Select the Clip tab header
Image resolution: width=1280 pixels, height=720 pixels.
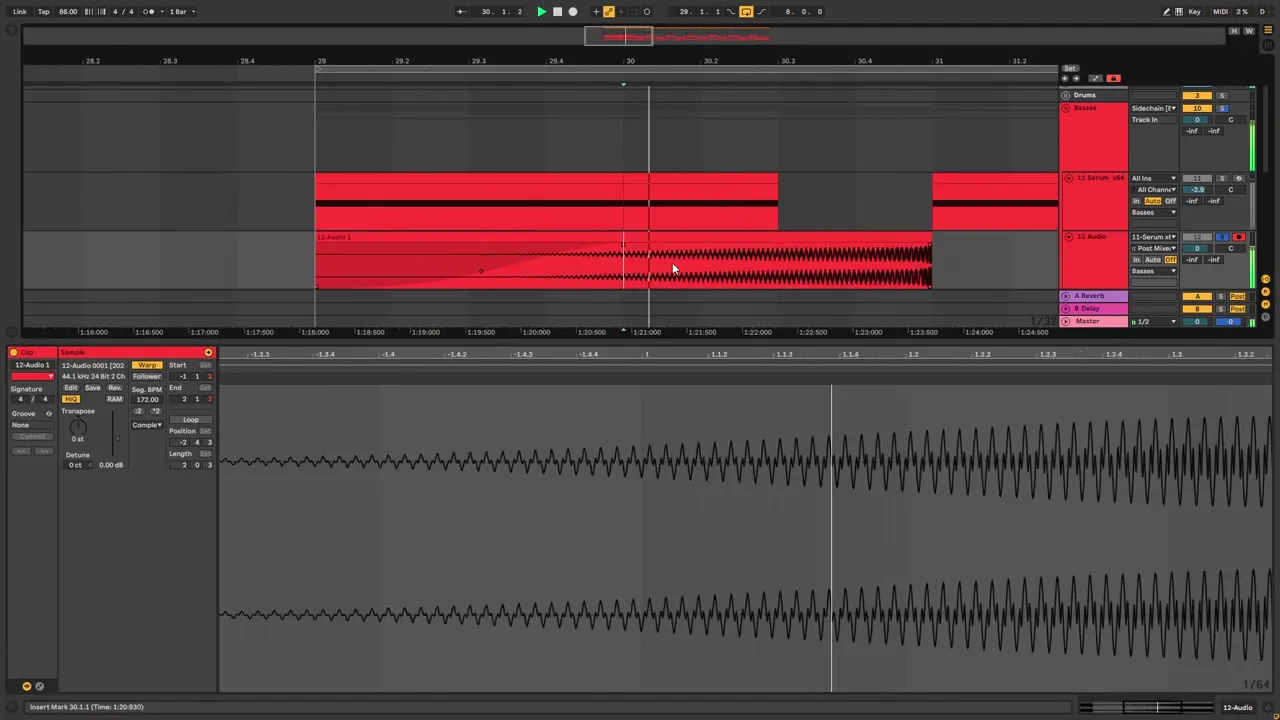tap(27, 352)
